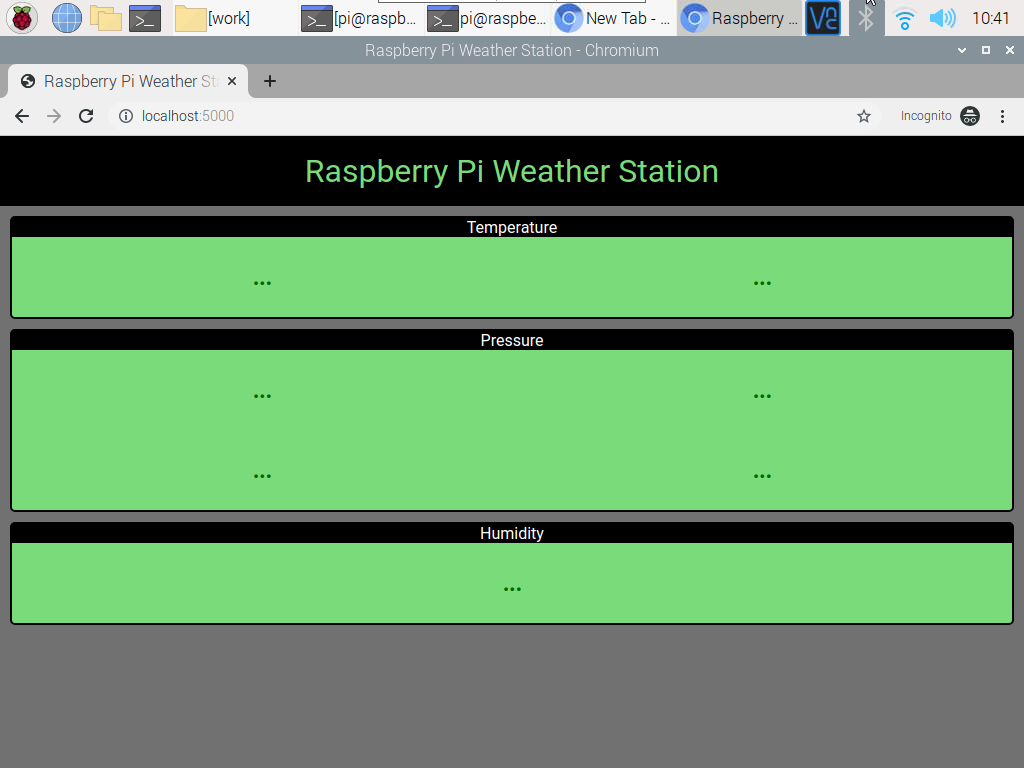
Task: Open the File Manager folders icon
Action: tap(106, 18)
